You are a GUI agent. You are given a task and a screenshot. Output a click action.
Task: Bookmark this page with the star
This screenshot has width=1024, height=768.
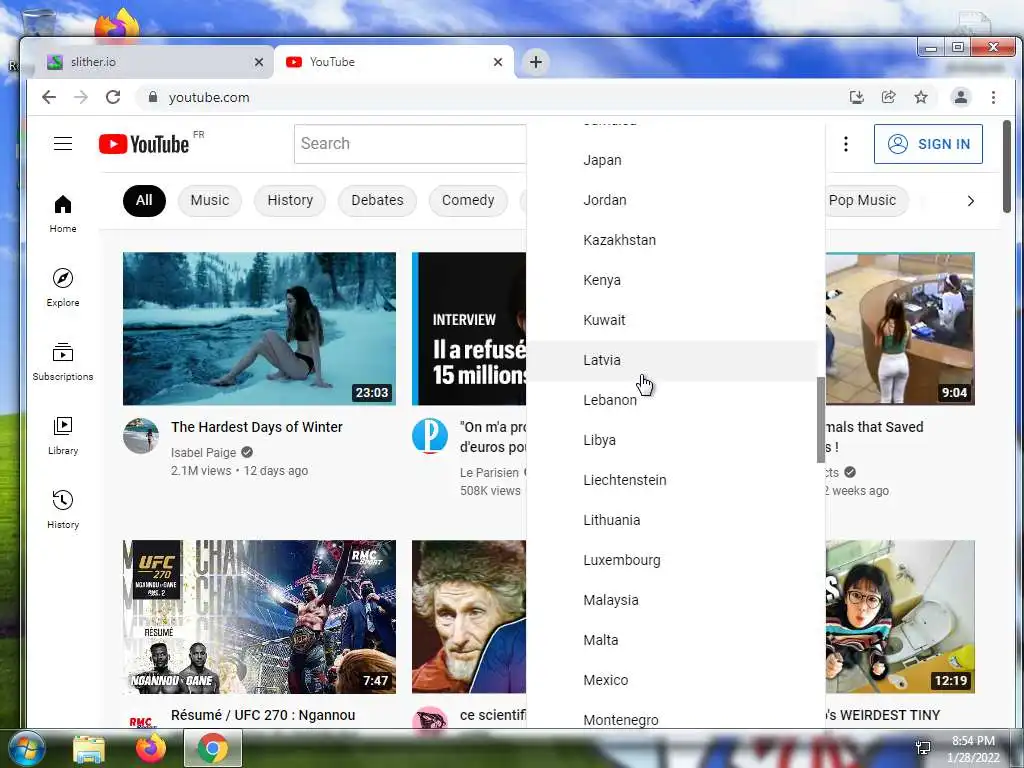921,97
